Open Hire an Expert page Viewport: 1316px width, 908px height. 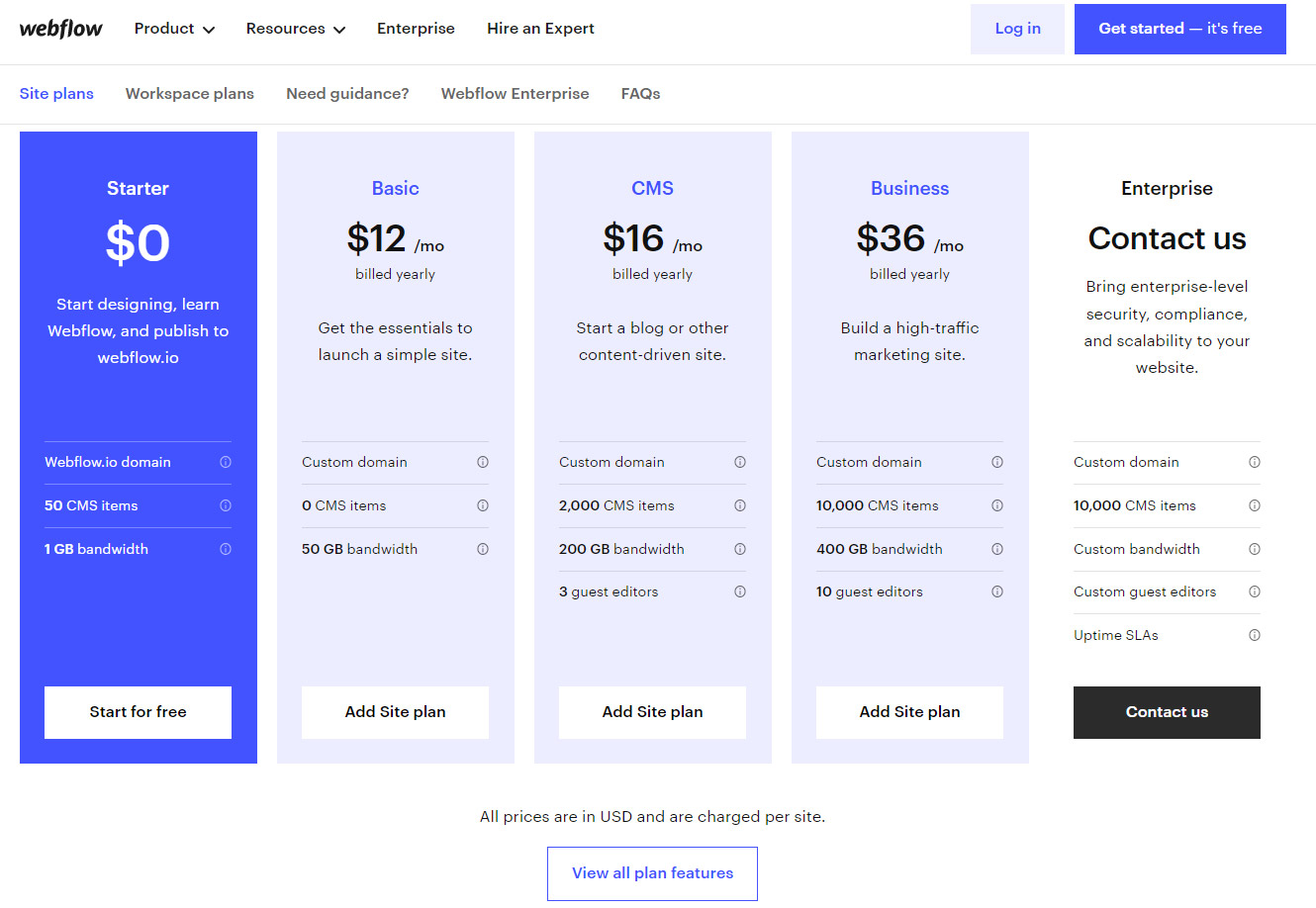(x=540, y=29)
